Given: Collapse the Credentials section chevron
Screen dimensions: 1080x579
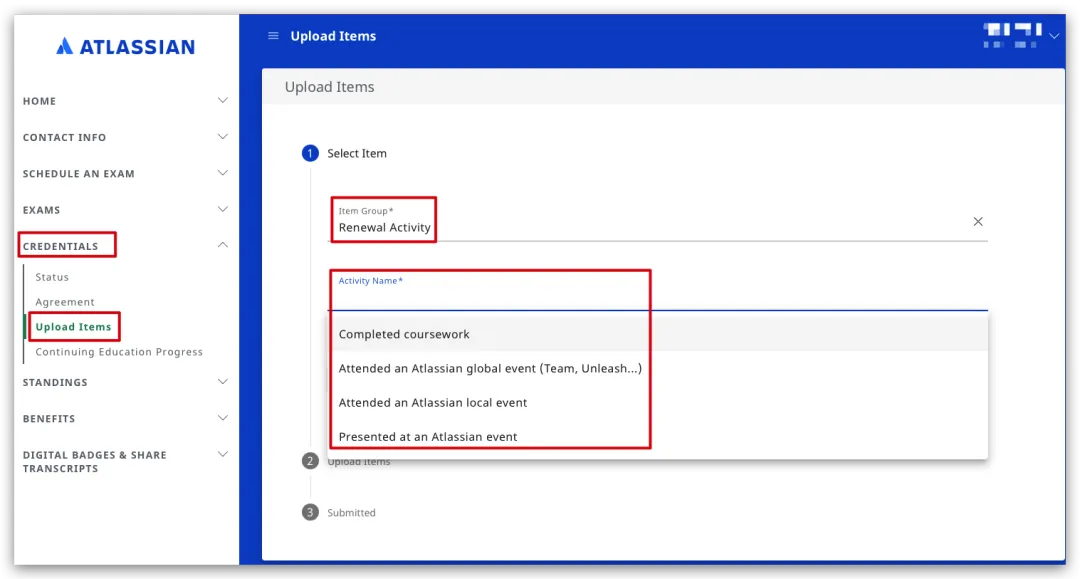Looking at the screenshot, I should click(x=222, y=245).
